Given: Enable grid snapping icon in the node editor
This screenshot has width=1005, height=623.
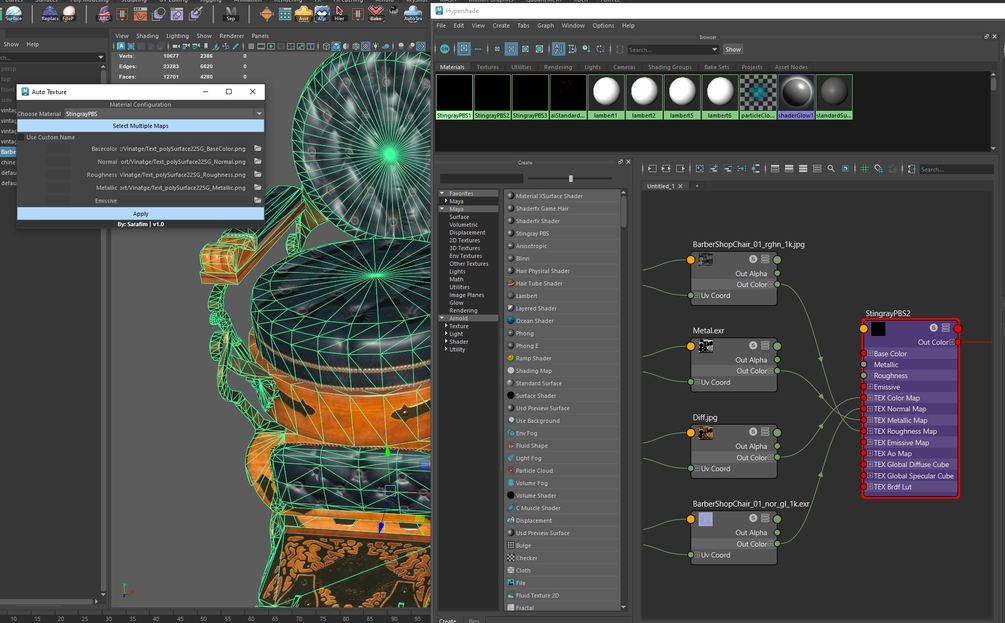Looking at the screenshot, I should coord(878,168).
